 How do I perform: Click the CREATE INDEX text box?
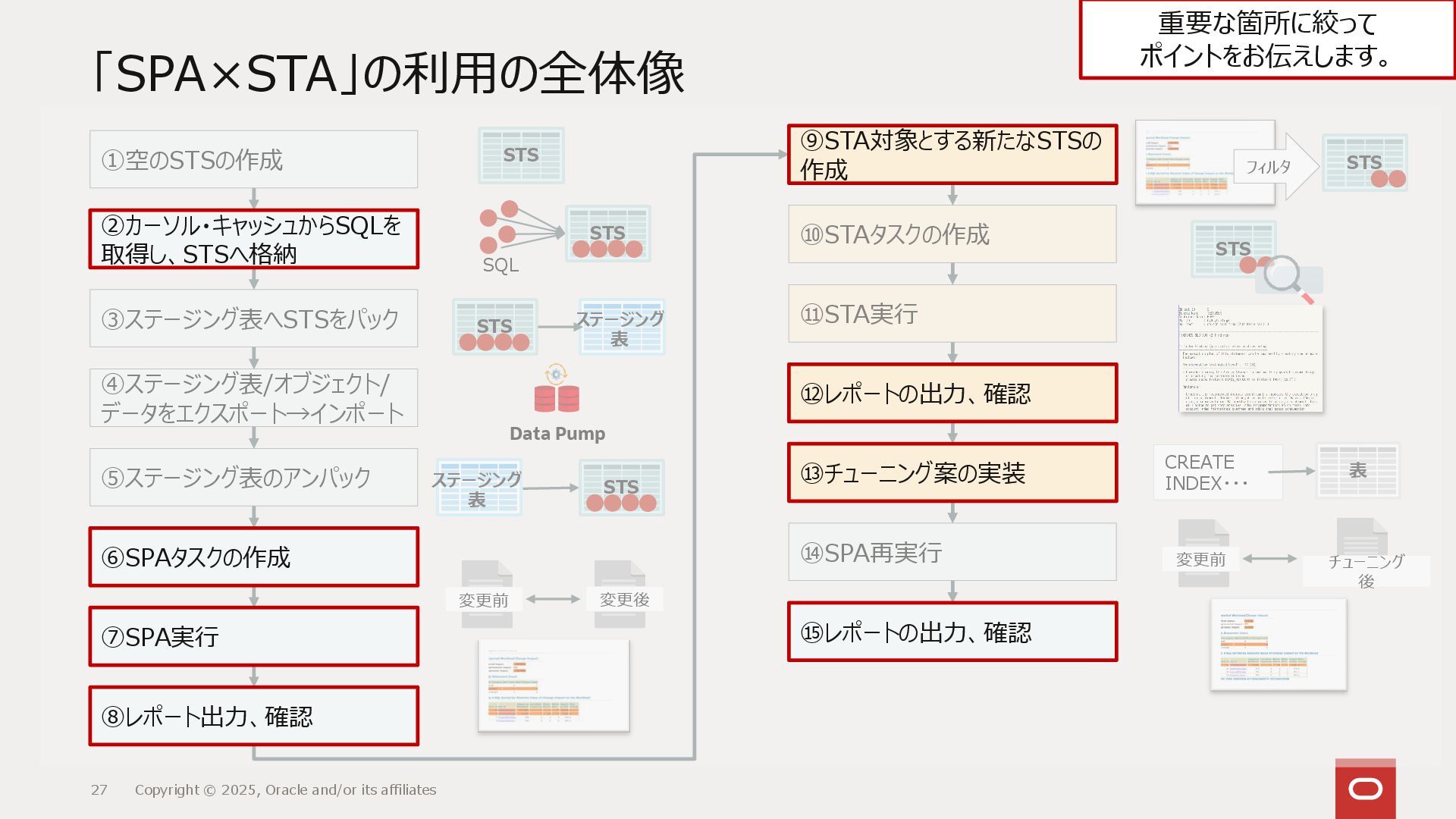[x=1217, y=472]
